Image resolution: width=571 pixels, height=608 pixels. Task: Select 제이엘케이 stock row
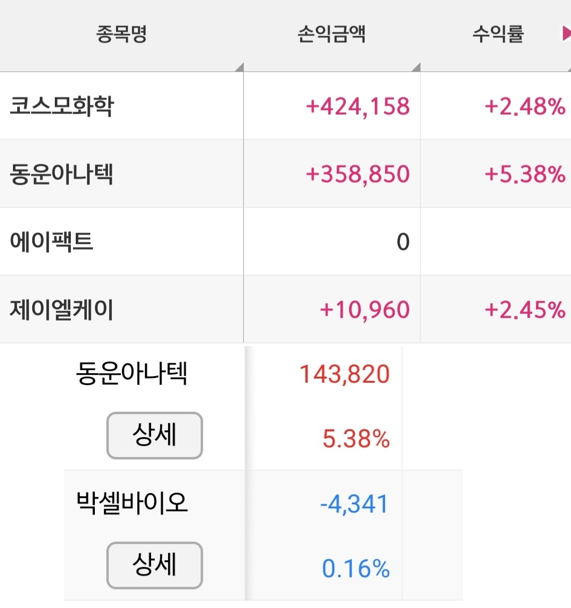(x=285, y=309)
